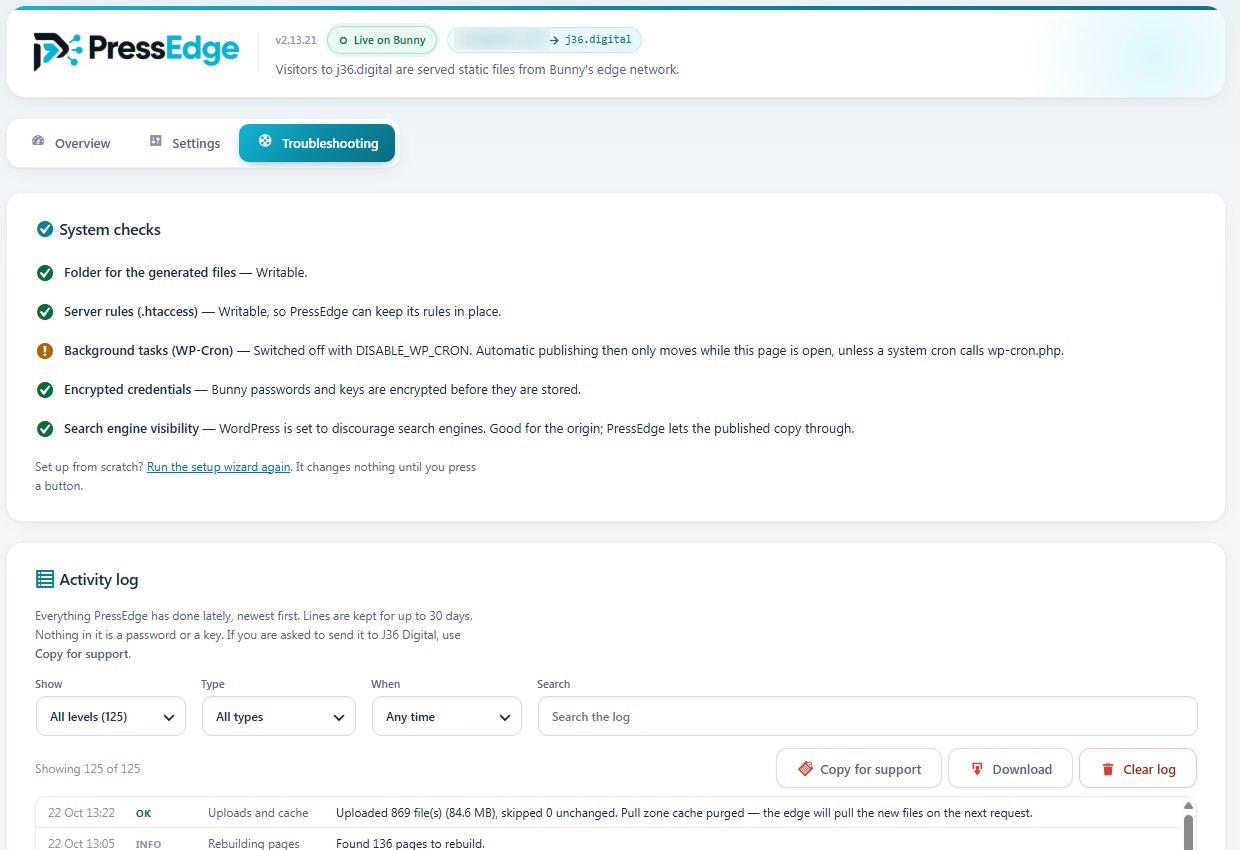Click the Rebuilding pages log type
1240x850 pixels.
254,844
